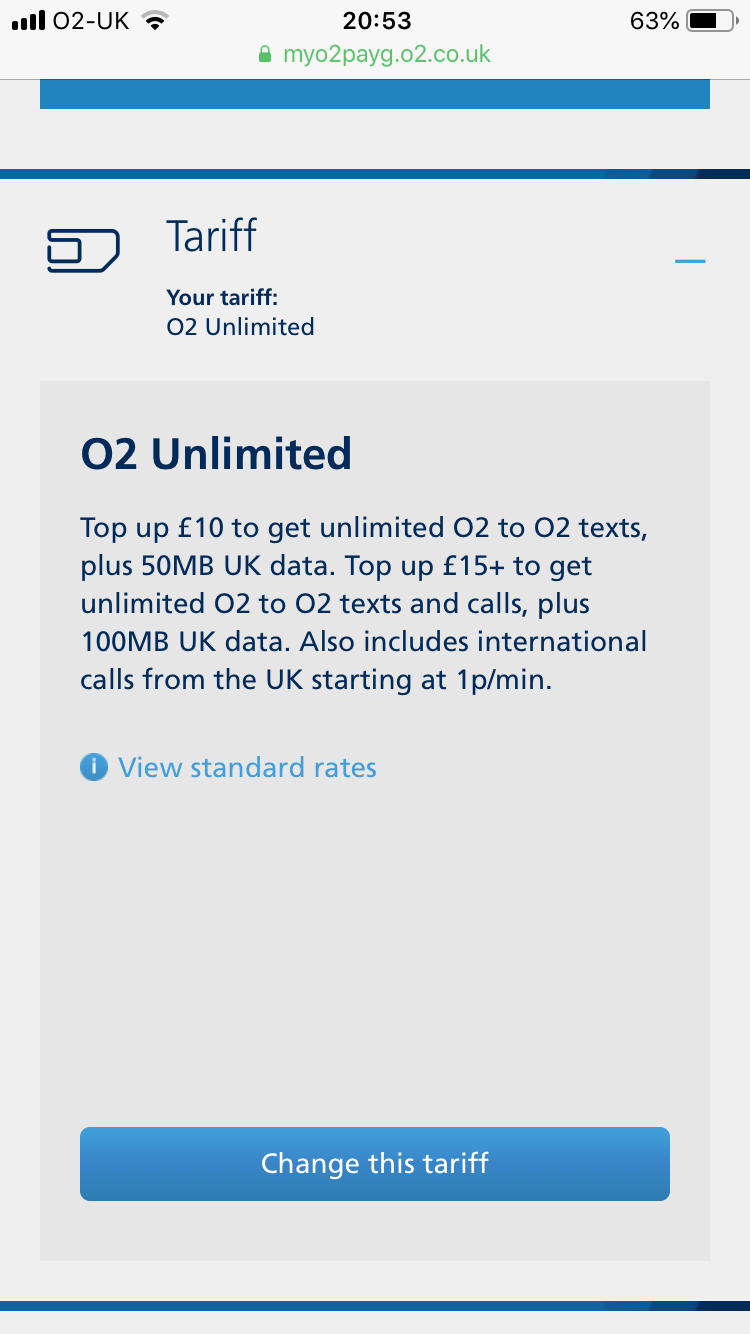
Task: Tap the 20:53 clock in status bar
Action: (377, 21)
